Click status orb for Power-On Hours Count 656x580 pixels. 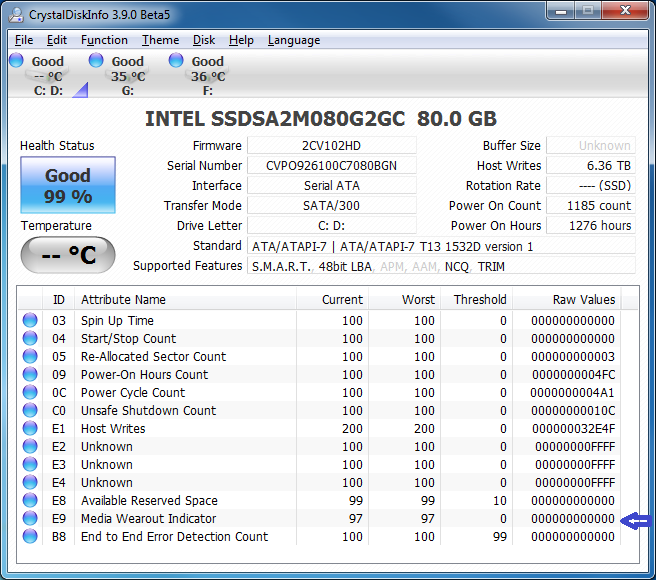click(x=30, y=374)
